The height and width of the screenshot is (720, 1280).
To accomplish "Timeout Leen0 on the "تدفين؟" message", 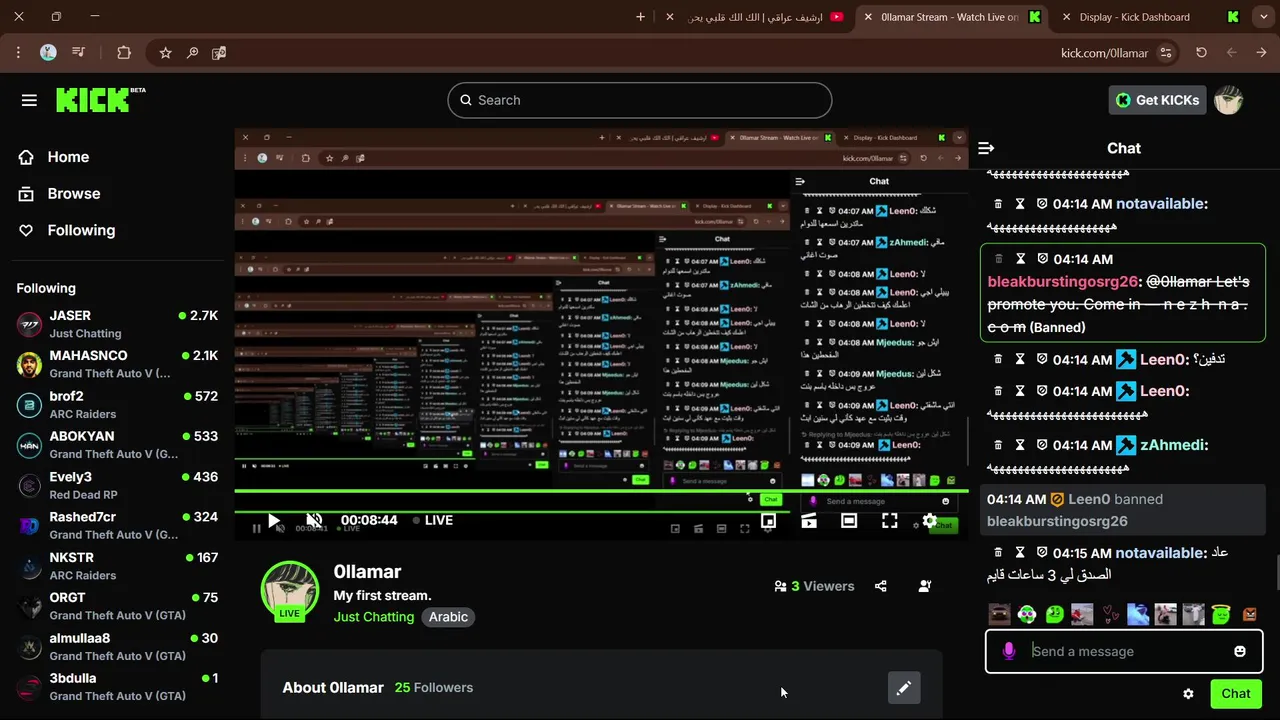I will (x=1020, y=359).
